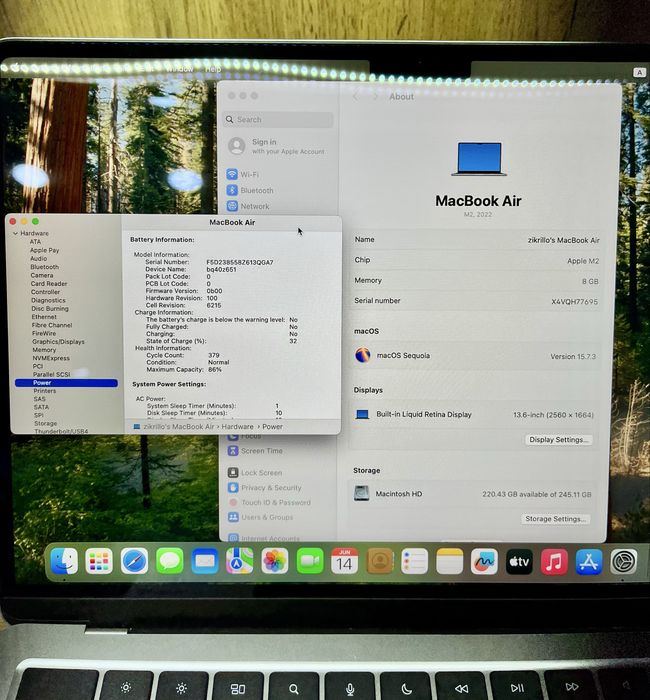Select Memory in System Information Hardware list
Viewport: 650px width, 700px height.
point(44,350)
